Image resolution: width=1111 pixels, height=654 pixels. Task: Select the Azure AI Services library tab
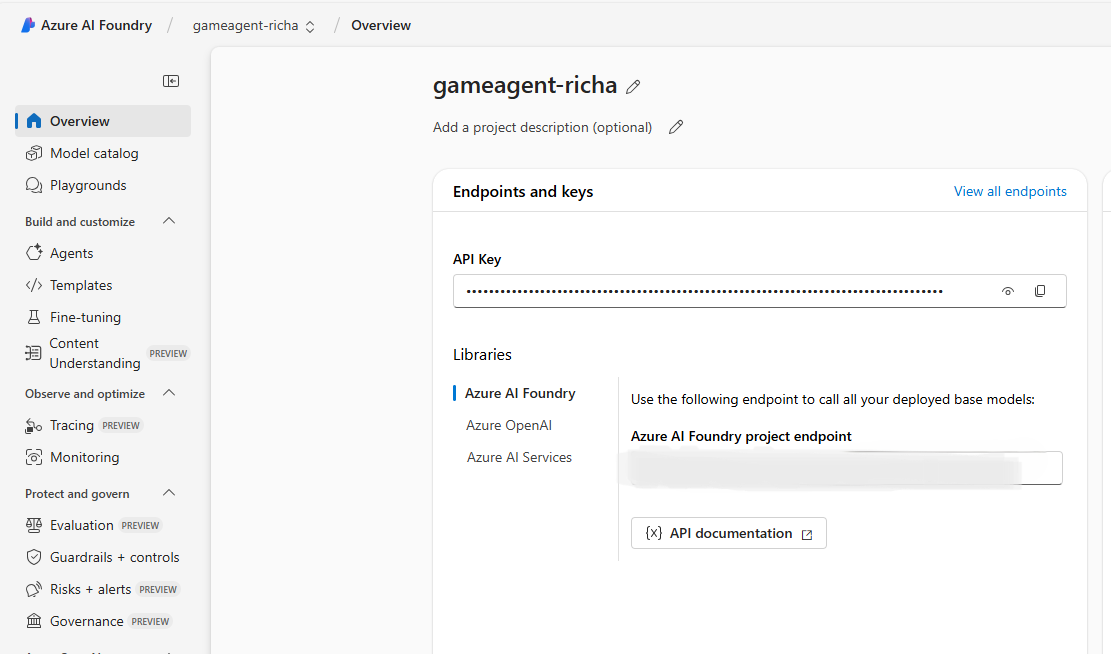pyautogui.click(x=519, y=457)
